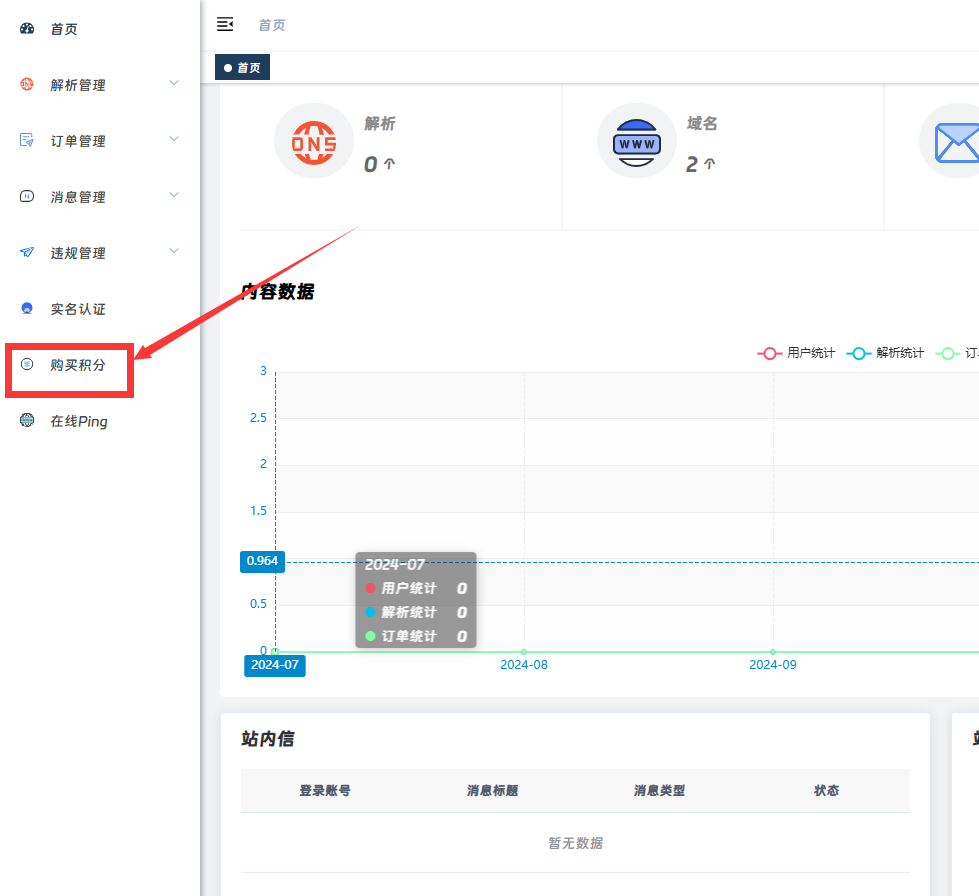Expand the 订单管理 submenu chevron
Screen dimensions: 979x896
(174, 139)
